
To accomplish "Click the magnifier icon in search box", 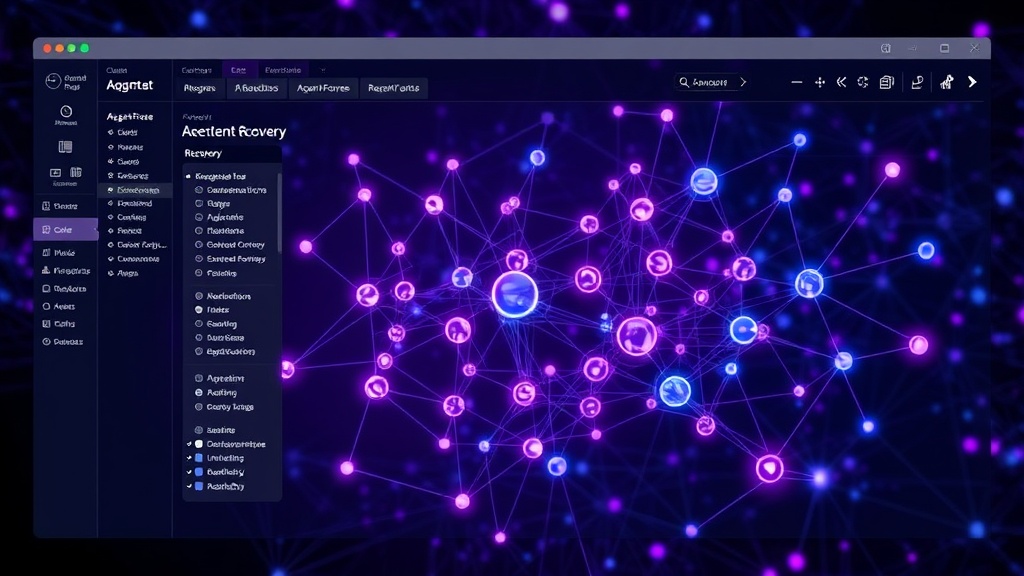I will (684, 82).
